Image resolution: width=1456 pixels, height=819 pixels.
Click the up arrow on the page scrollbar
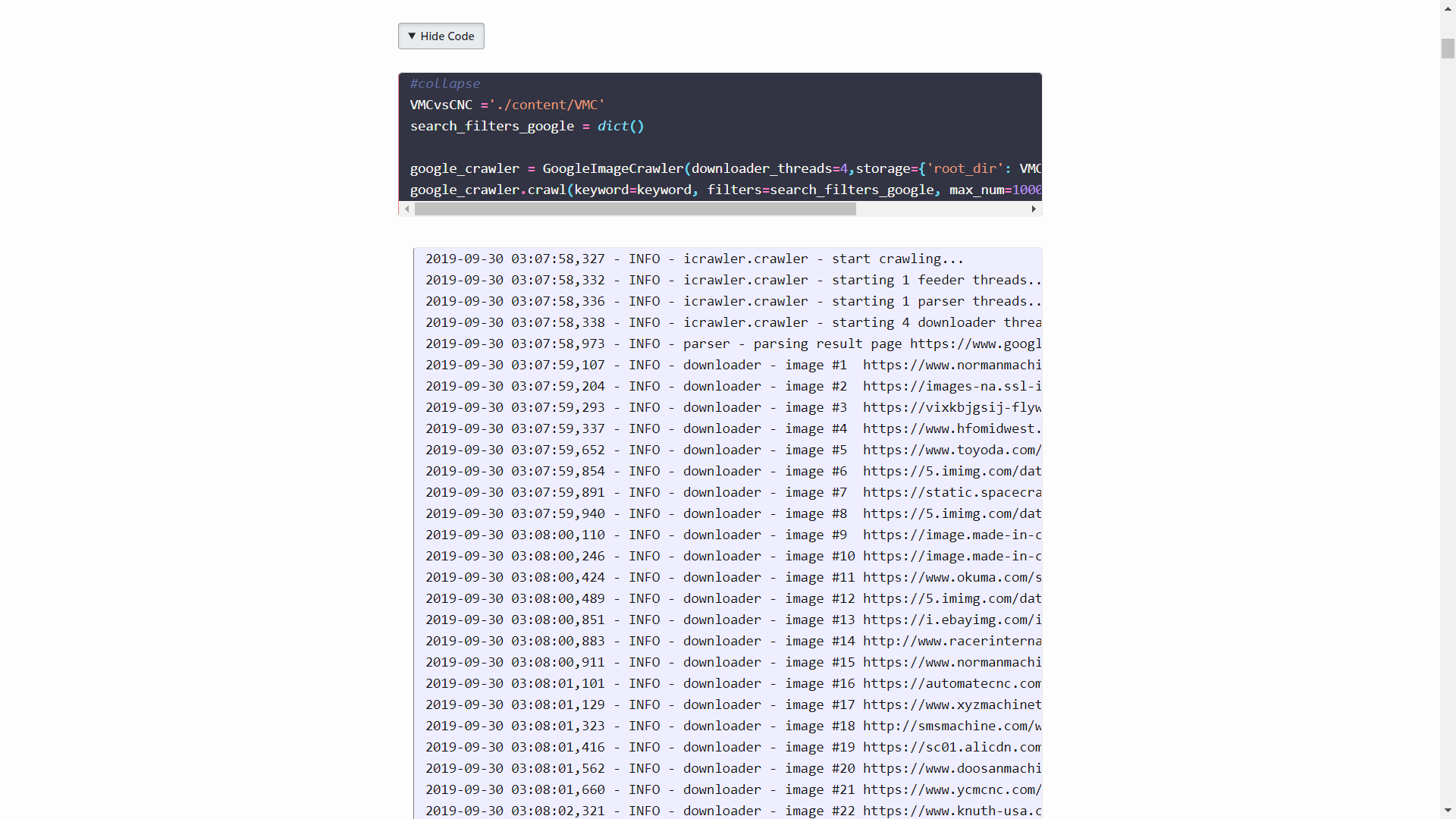[x=1448, y=8]
